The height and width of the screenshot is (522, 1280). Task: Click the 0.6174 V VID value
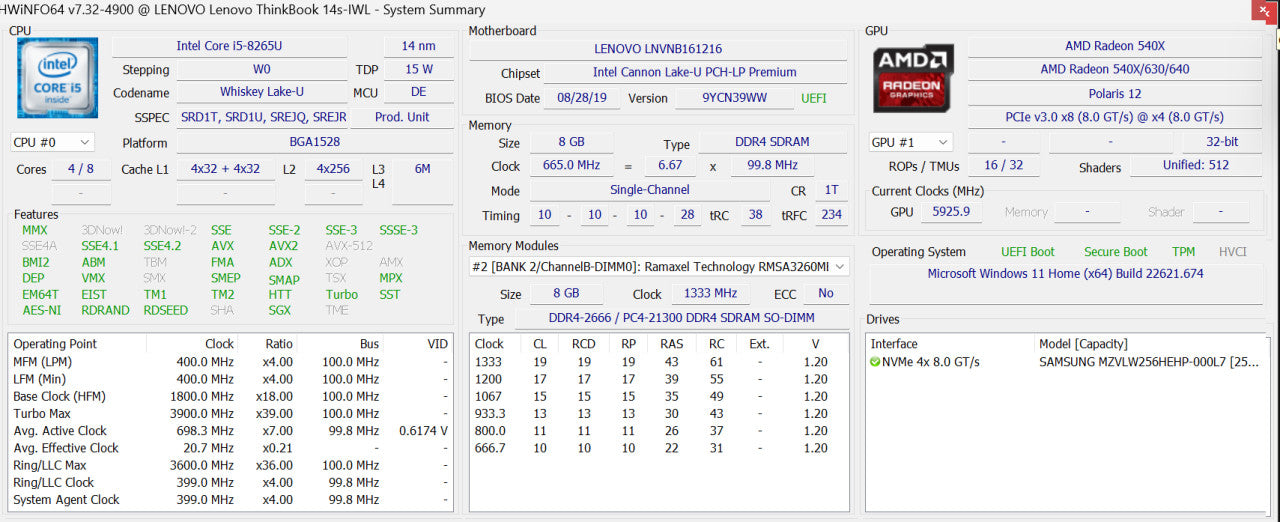point(423,431)
